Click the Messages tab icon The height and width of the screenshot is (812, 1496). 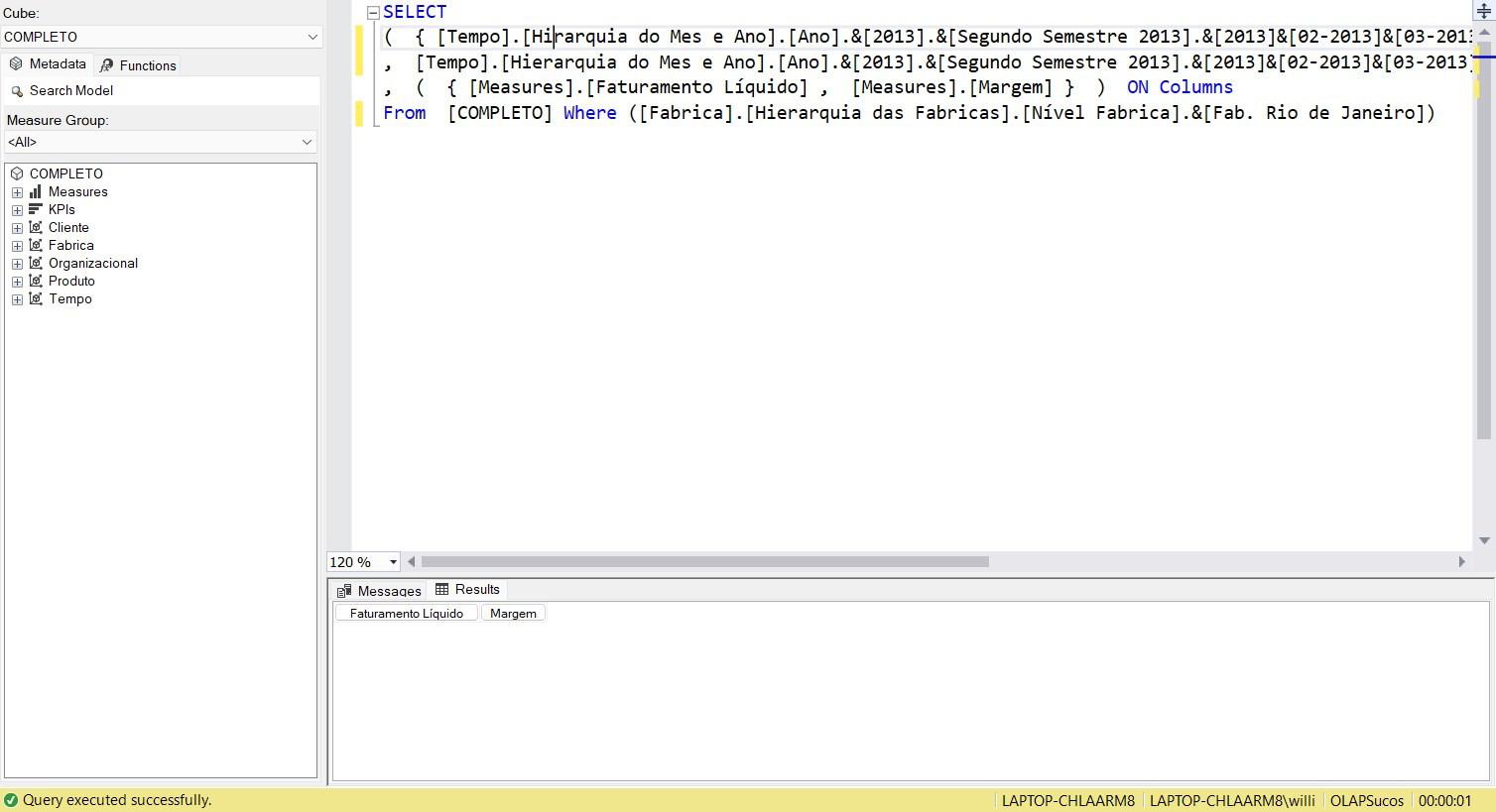pos(344,591)
